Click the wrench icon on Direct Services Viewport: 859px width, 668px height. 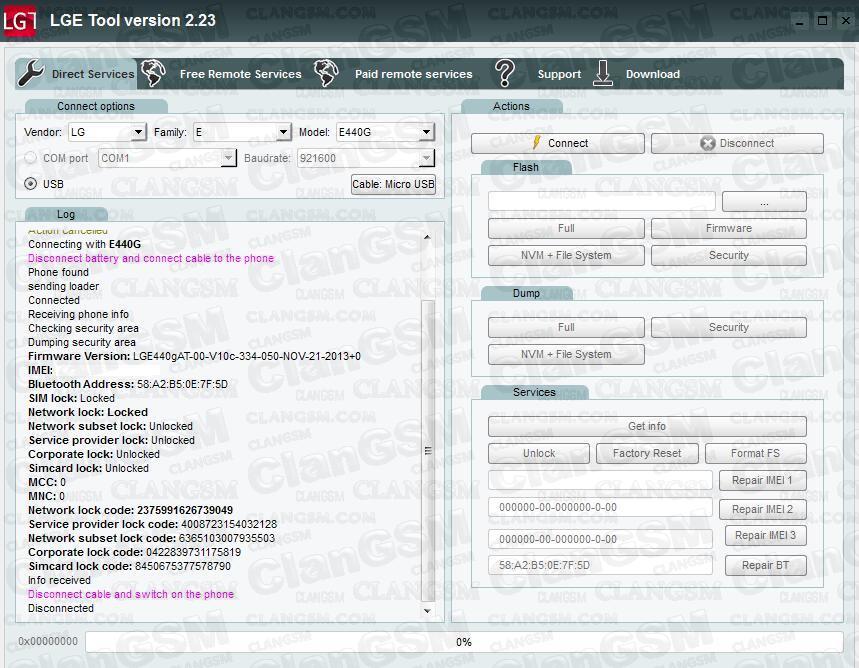tap(30, 73)
